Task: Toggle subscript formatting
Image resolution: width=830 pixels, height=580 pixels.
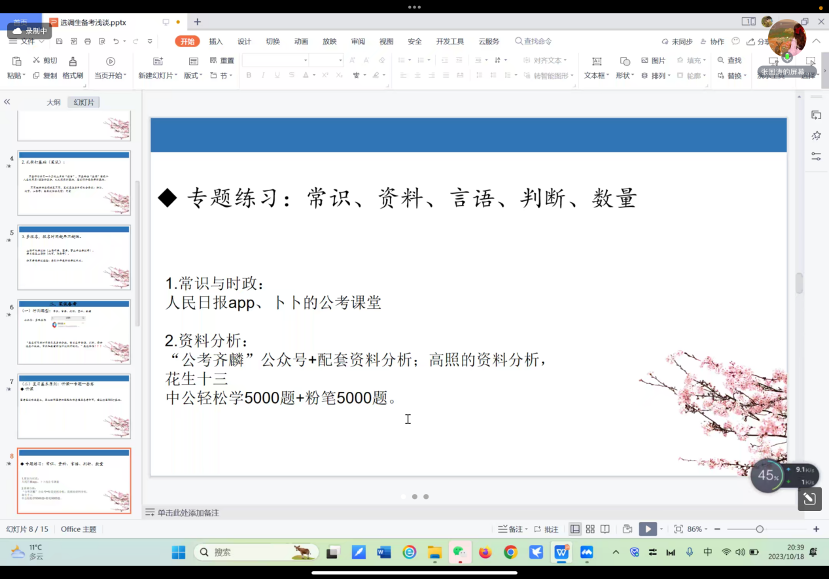Action: pos(339,76)
